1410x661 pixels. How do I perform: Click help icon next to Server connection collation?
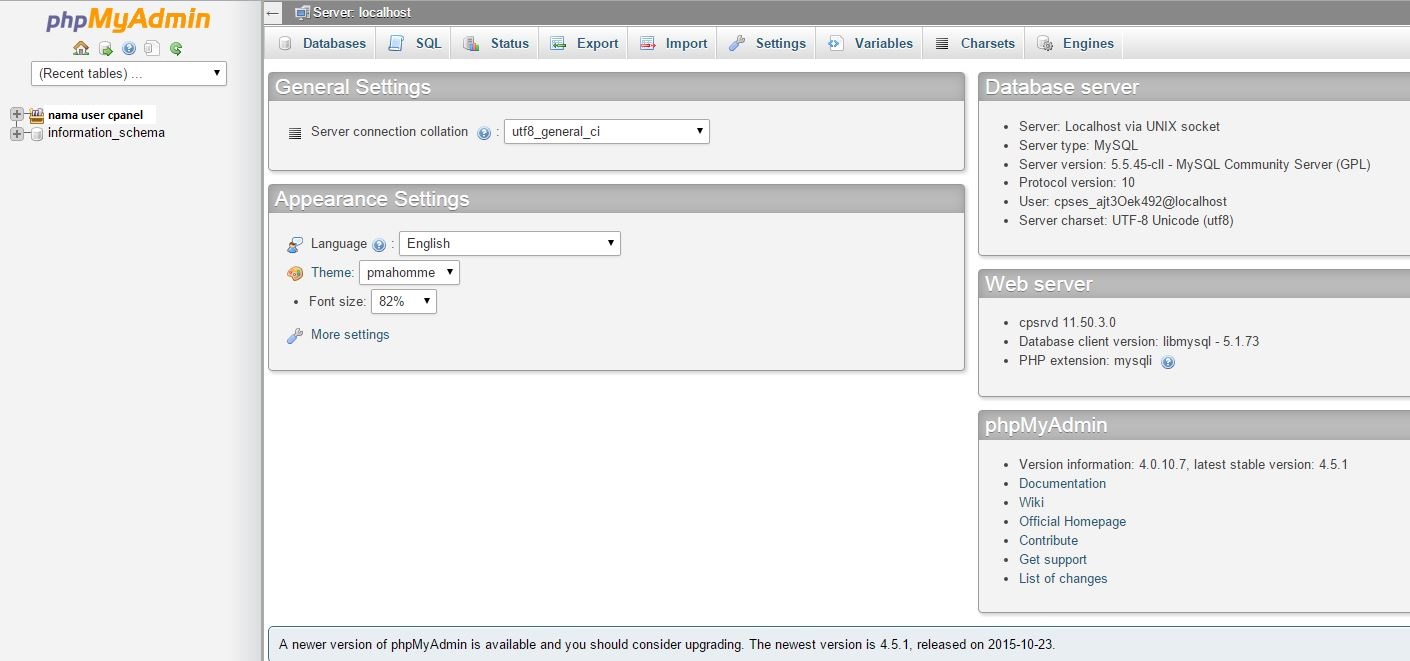click(x=484, y=133)
